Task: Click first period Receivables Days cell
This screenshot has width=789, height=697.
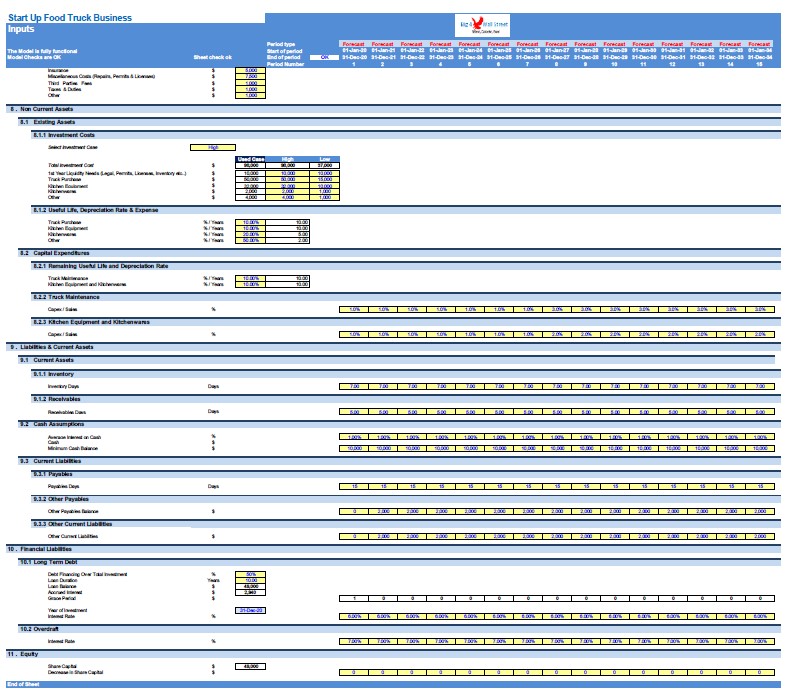Action: coord(354,411)
